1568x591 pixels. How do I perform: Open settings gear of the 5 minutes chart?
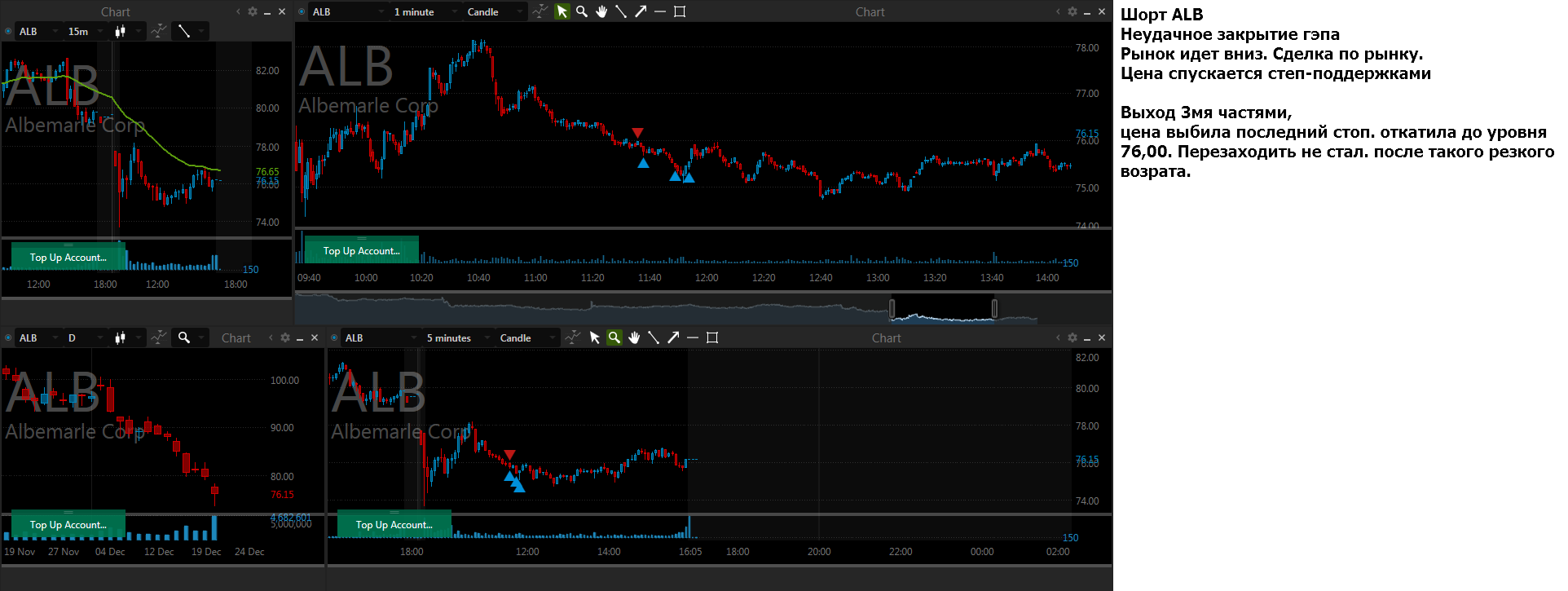click(1072, 337)
